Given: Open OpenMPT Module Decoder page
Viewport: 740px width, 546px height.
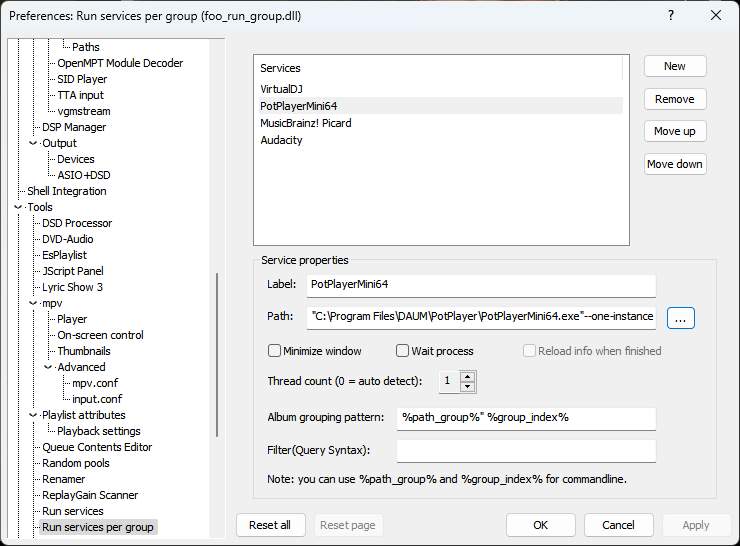Looking at the screenshot, I should click(120, 63).
